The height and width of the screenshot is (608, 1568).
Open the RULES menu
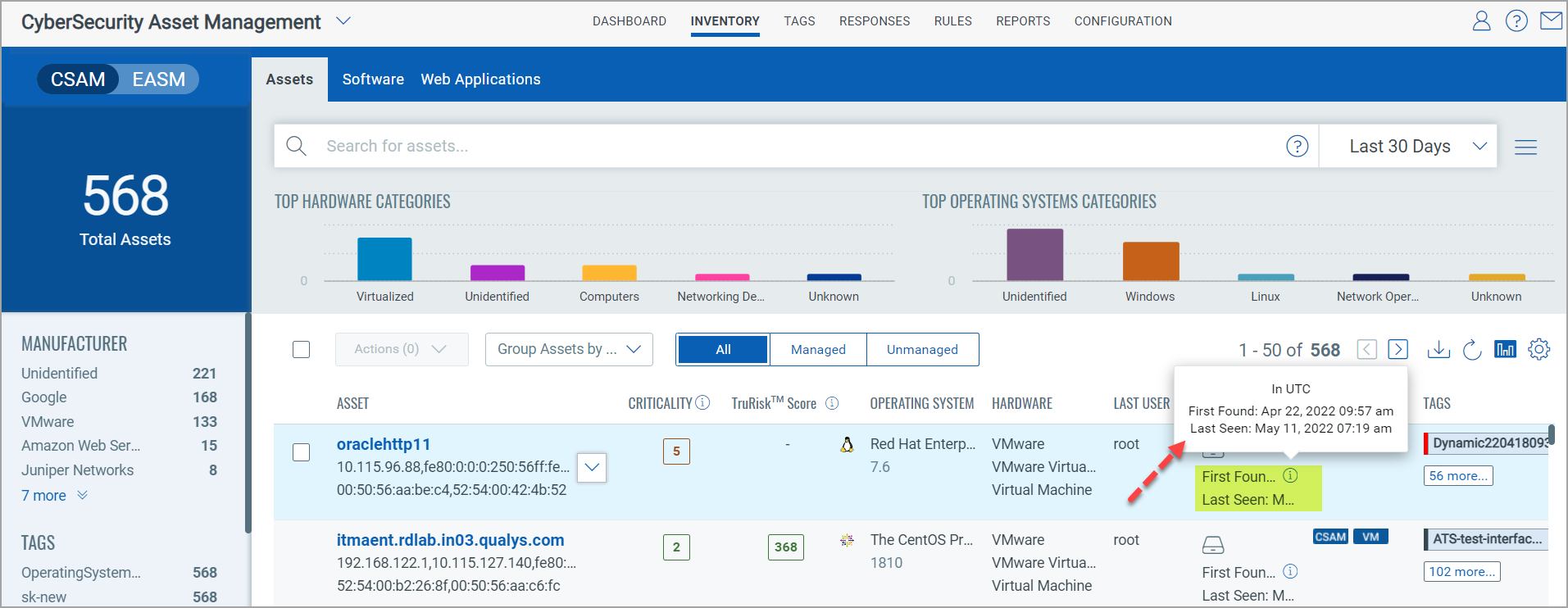(952, 21)
